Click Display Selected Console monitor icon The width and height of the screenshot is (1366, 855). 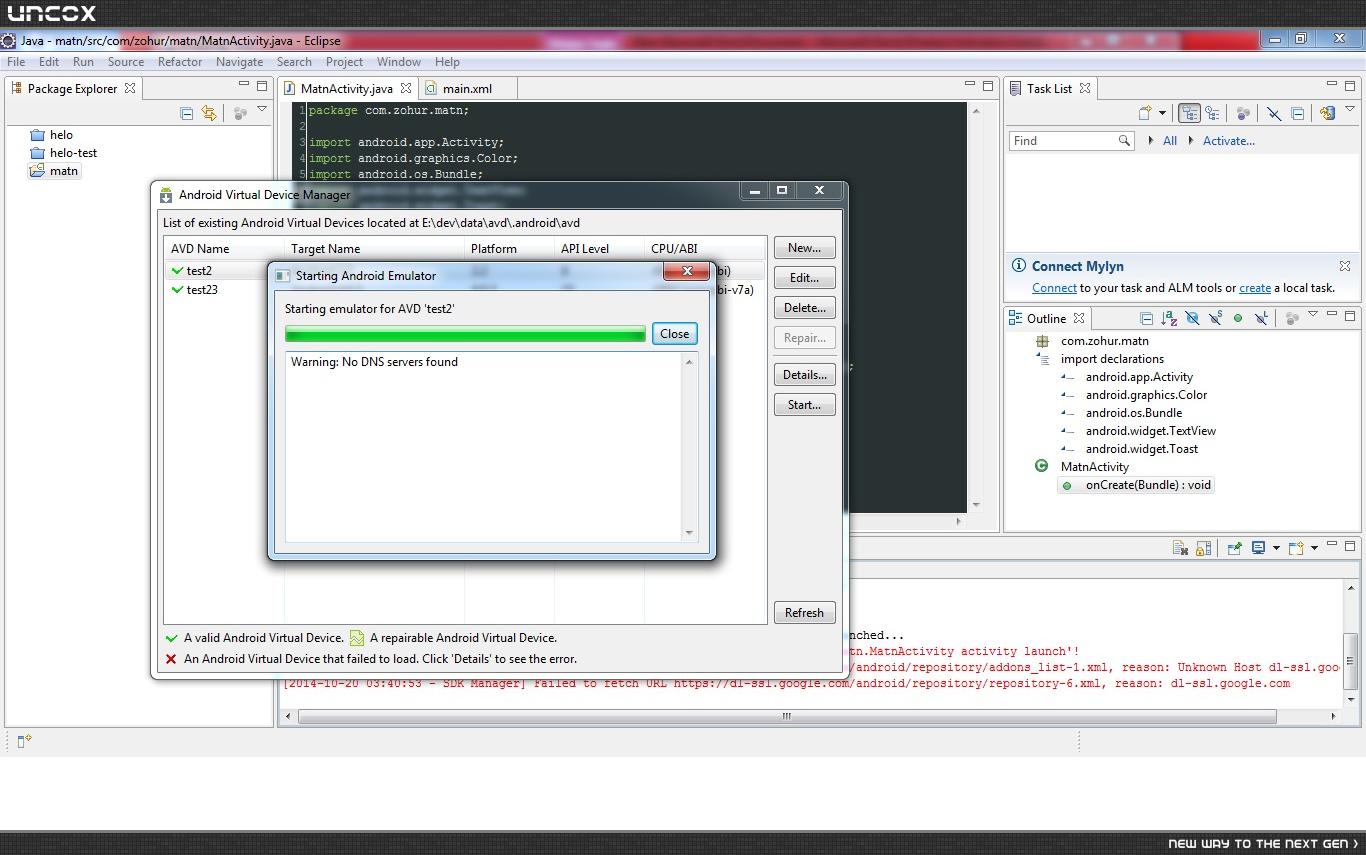click(1259, 548)
